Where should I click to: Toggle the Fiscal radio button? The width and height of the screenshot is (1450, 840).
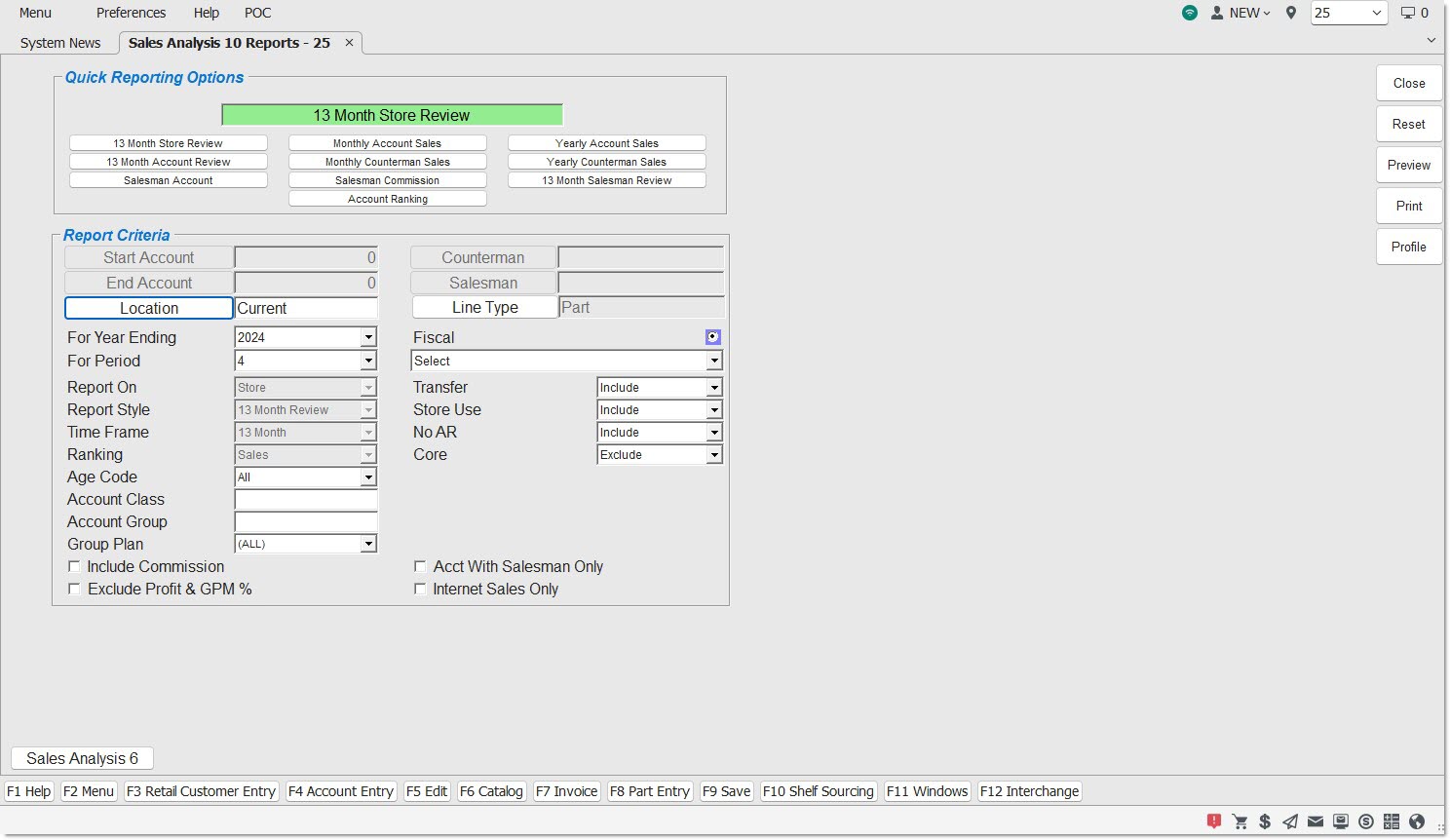click(x=712, y=337)
